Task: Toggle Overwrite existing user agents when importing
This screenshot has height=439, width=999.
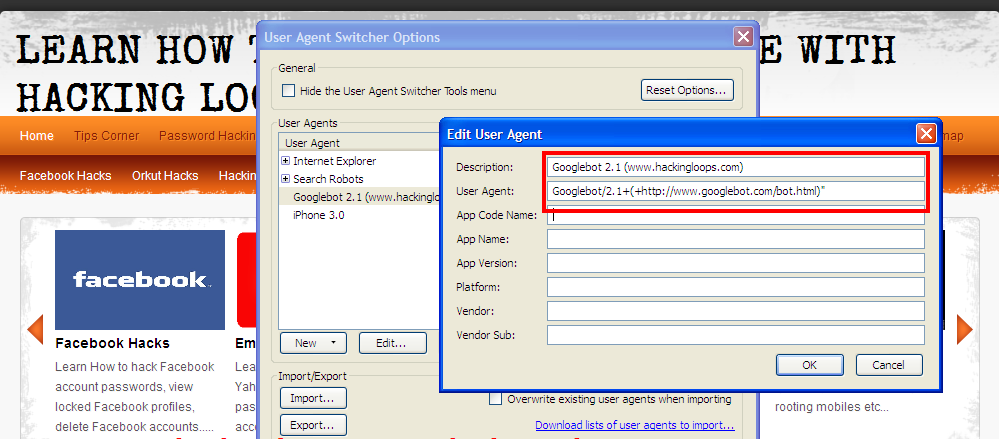Action: [x=495, y=399]
